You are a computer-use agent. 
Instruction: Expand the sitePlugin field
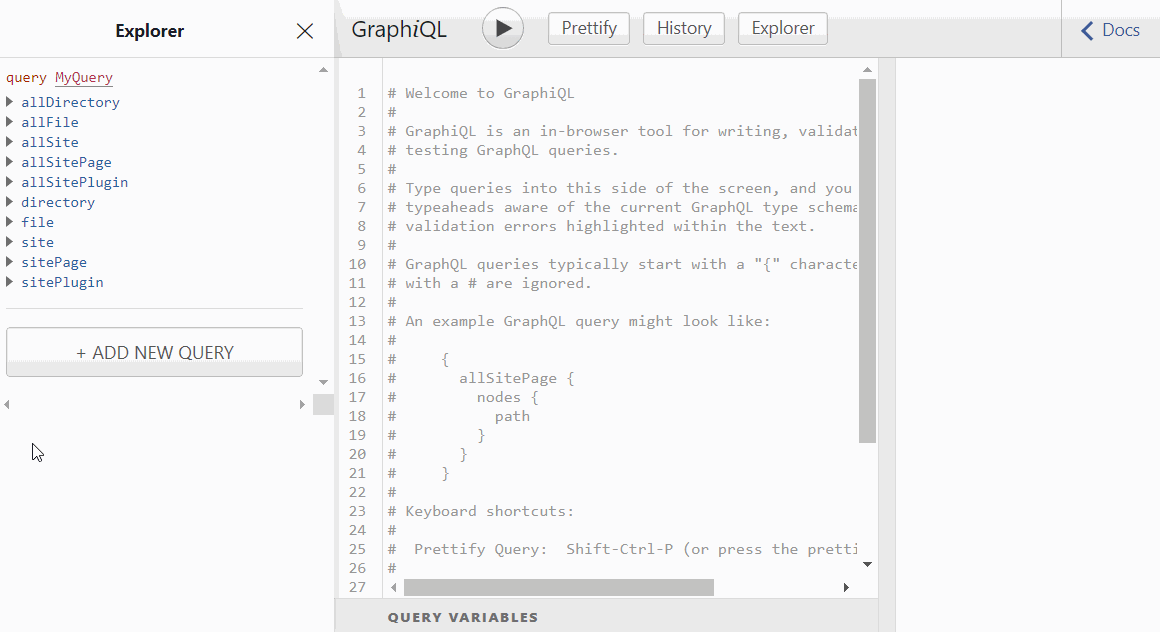click(10, 281)
